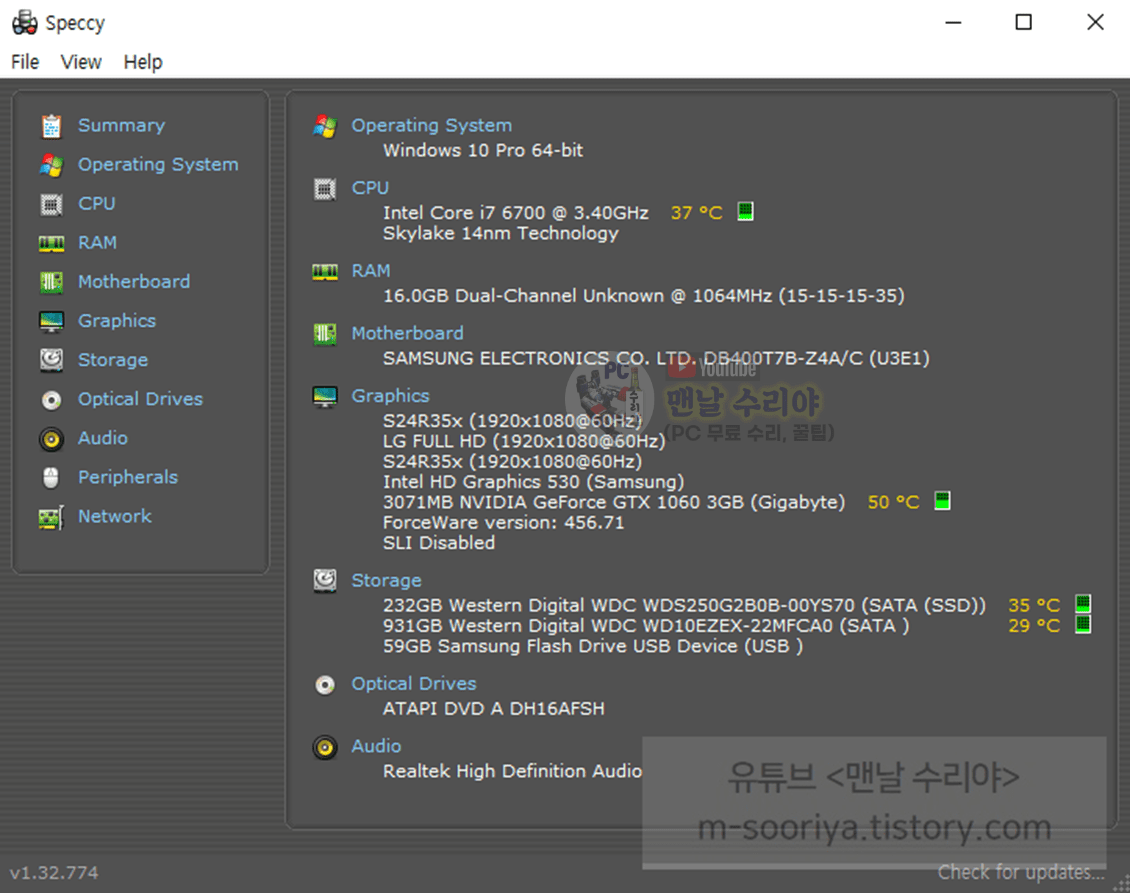Open Motherboard details from sidebar
The width and height of the screenshot is (1130, 893).
pos(134,281)
